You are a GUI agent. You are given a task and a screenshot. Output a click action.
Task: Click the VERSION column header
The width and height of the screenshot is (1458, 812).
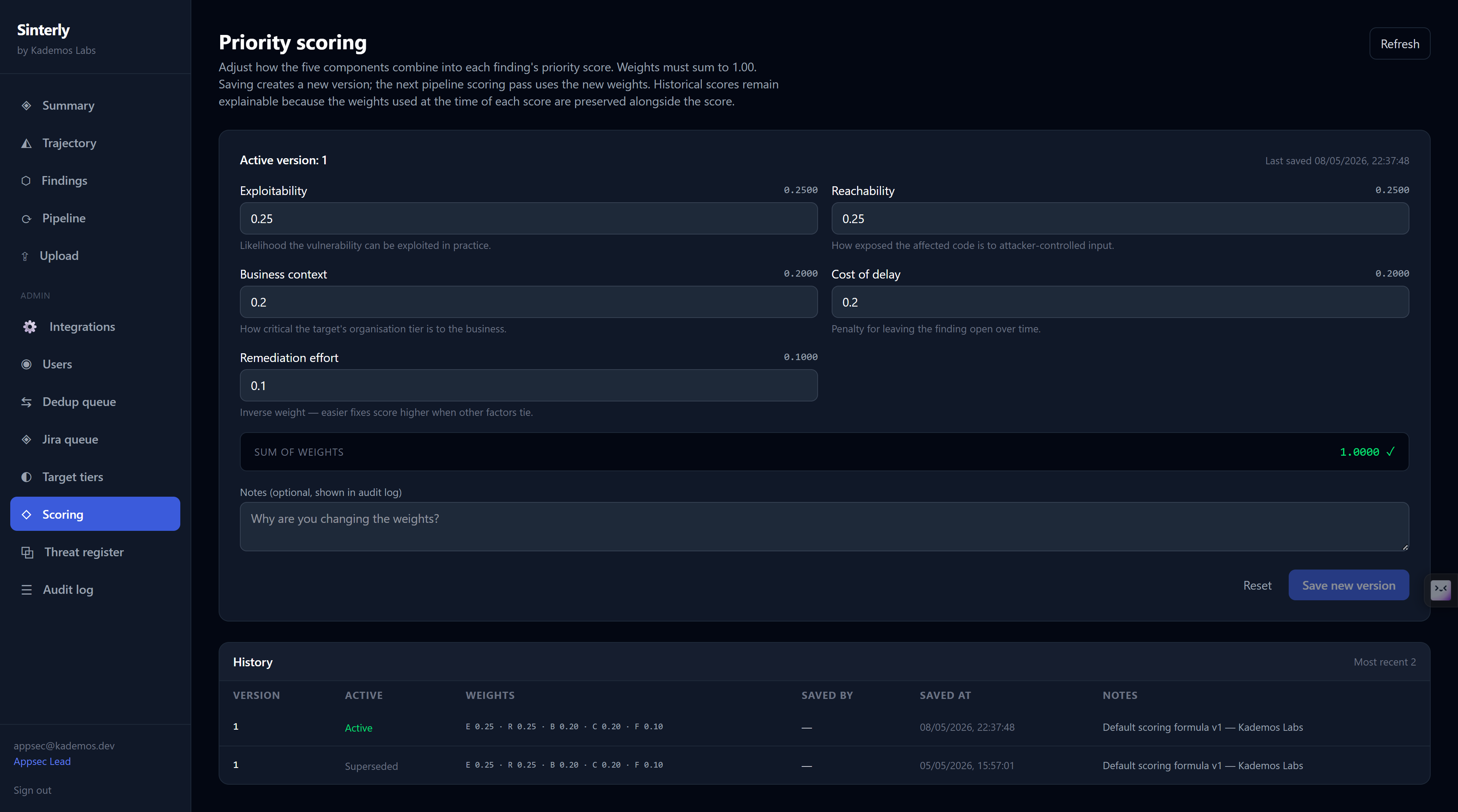pos(256,696)
